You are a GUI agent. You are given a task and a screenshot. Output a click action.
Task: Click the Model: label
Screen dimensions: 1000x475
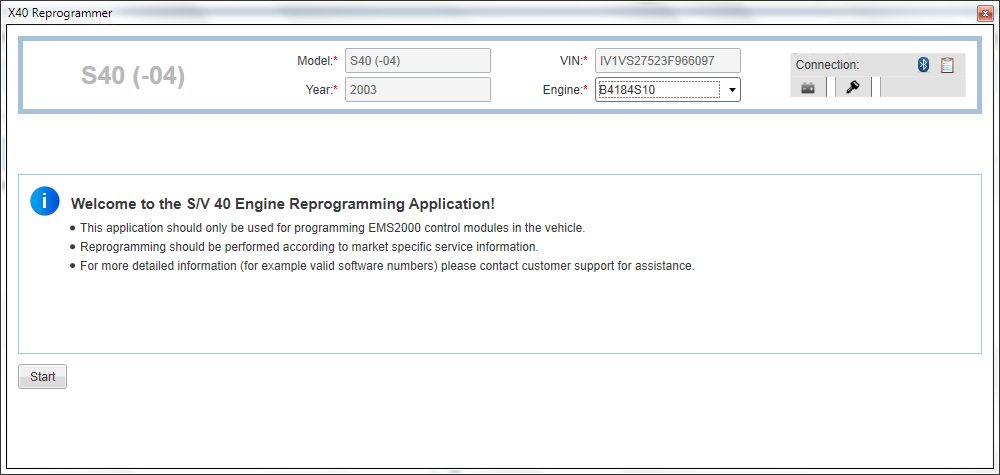pos(317,61)
